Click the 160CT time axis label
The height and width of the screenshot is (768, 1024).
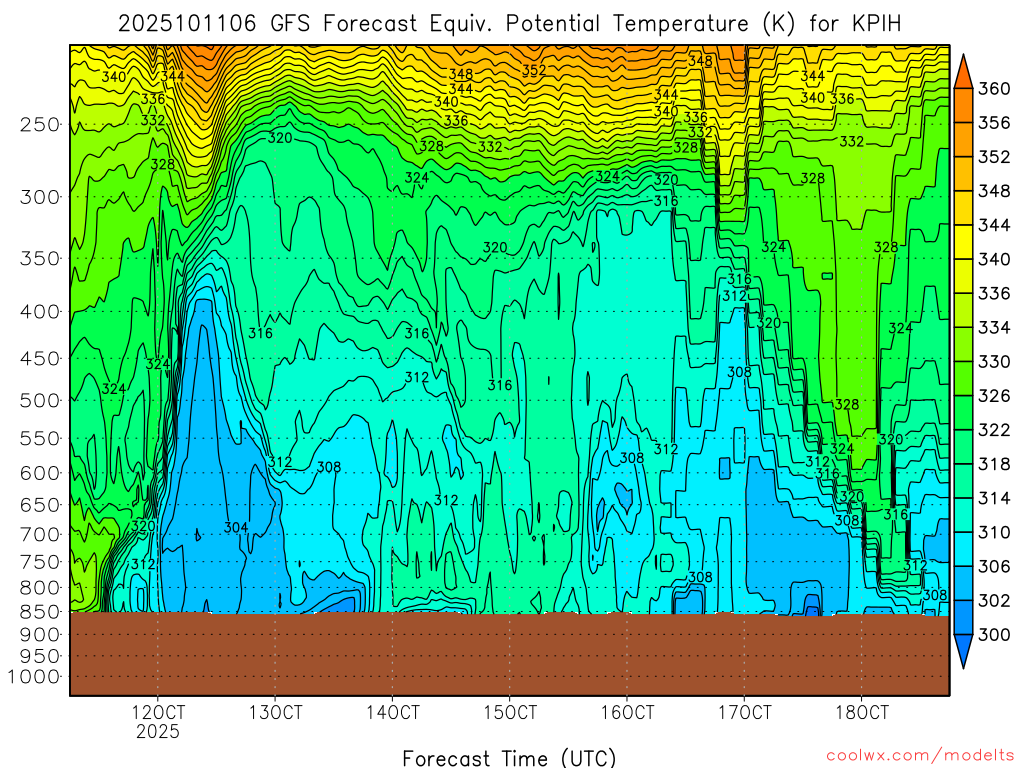click(x=627, y=712)
